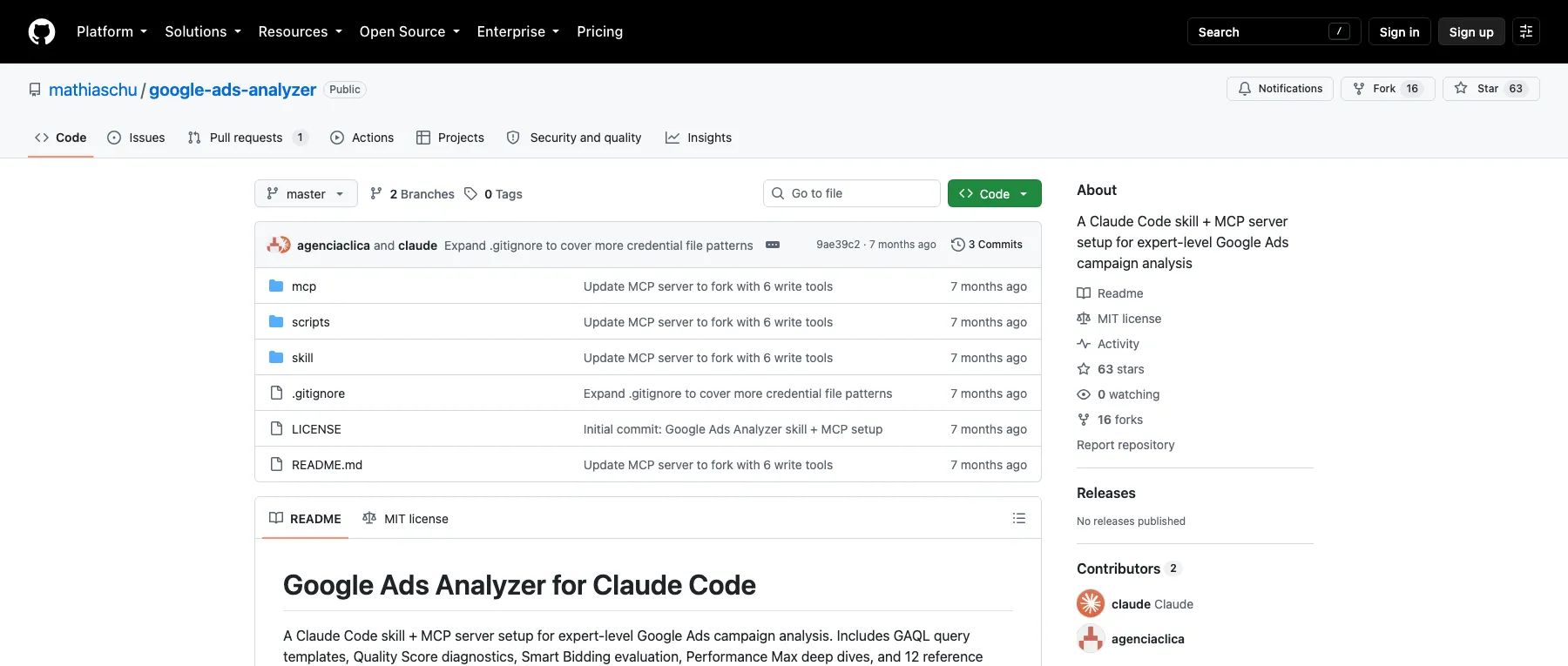Click the GitHub logo icon
Screen dimensions: 1568x666
(42, 31)
